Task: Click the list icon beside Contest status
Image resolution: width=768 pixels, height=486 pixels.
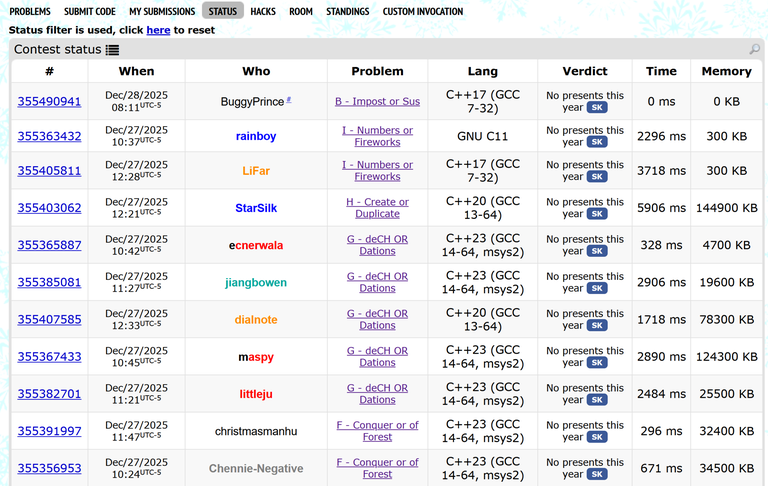Action: click(x=112, y=50)
